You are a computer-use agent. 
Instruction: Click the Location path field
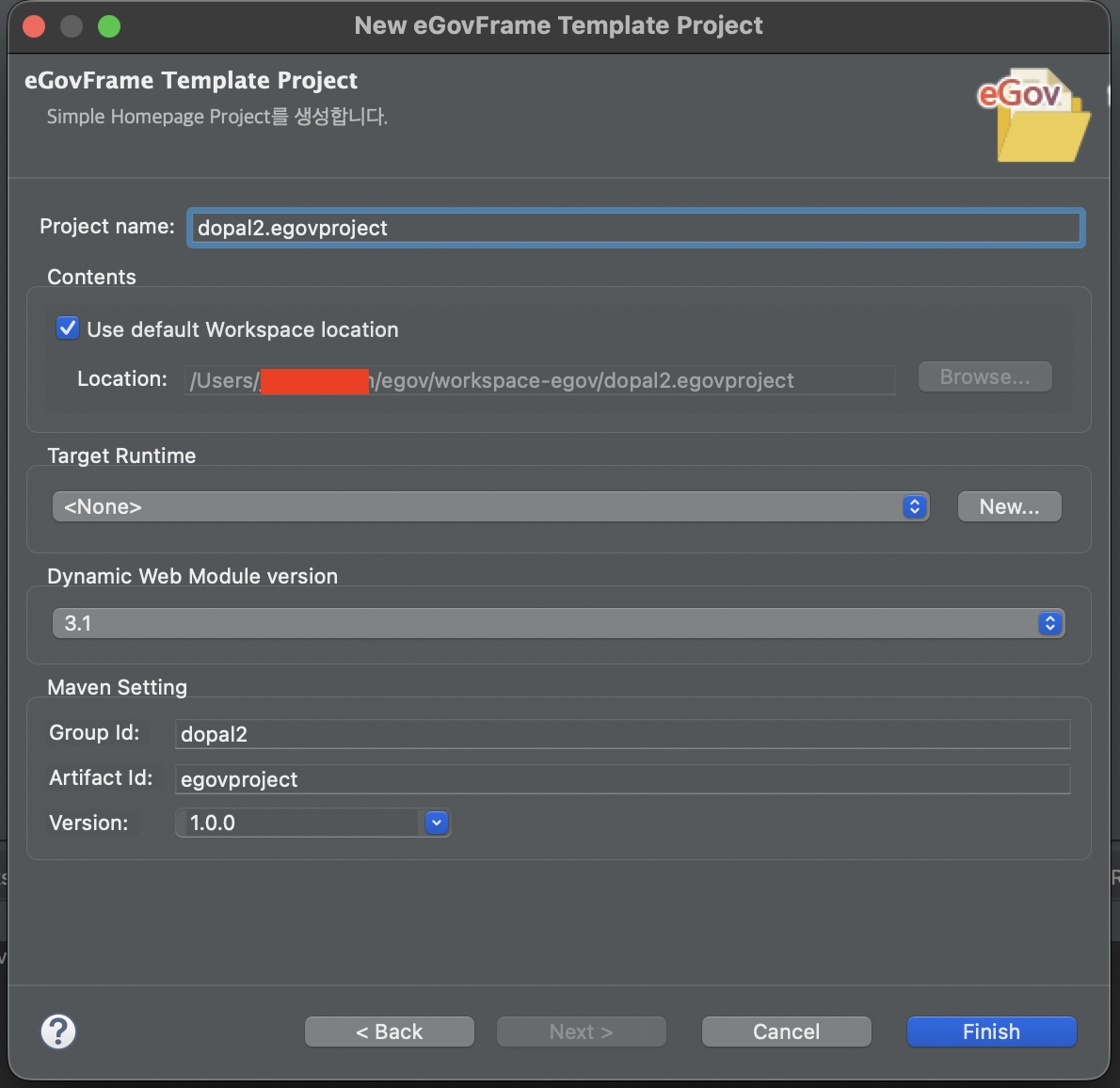pyautogui.click(x=539, y=380)
